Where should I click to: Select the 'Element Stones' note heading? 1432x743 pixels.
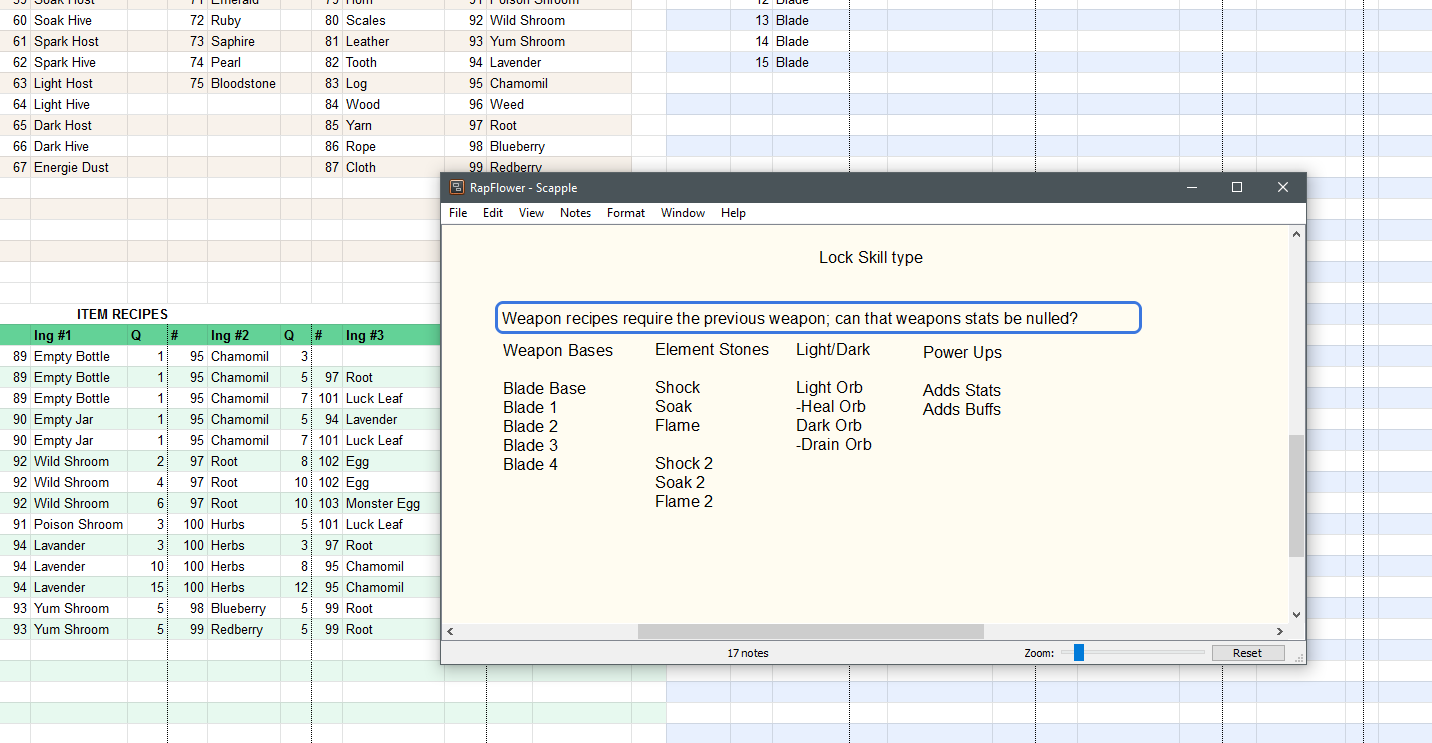click(x=712, y=349)
